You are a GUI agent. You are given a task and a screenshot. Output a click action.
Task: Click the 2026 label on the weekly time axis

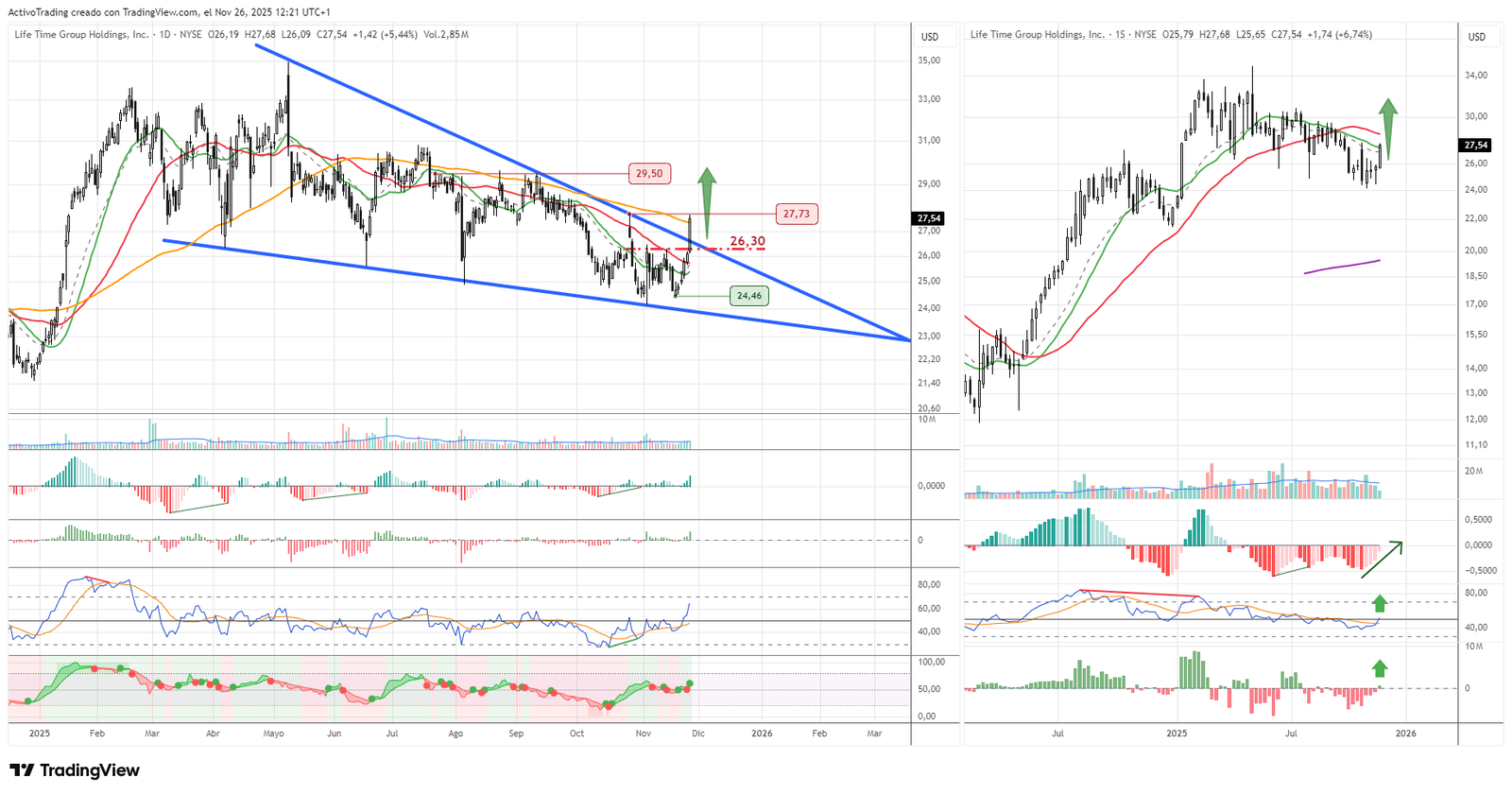[1405, 734]
